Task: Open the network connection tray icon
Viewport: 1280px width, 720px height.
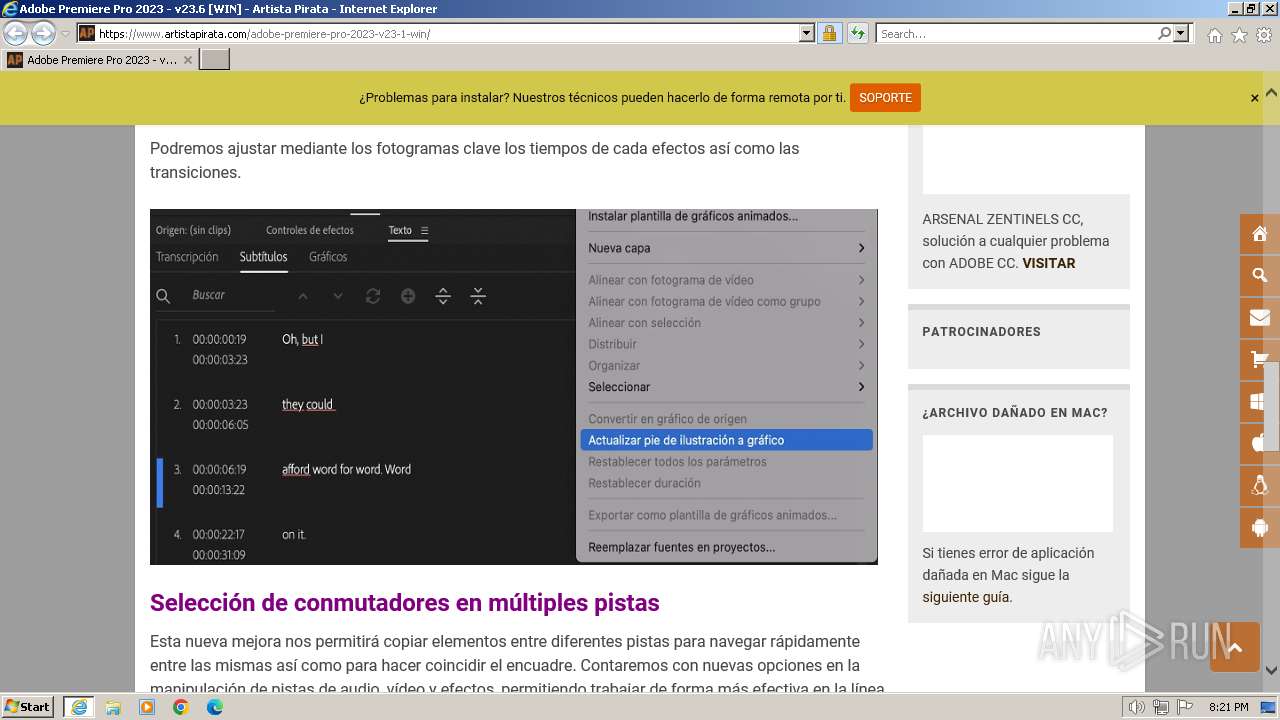Action: 1161,707
